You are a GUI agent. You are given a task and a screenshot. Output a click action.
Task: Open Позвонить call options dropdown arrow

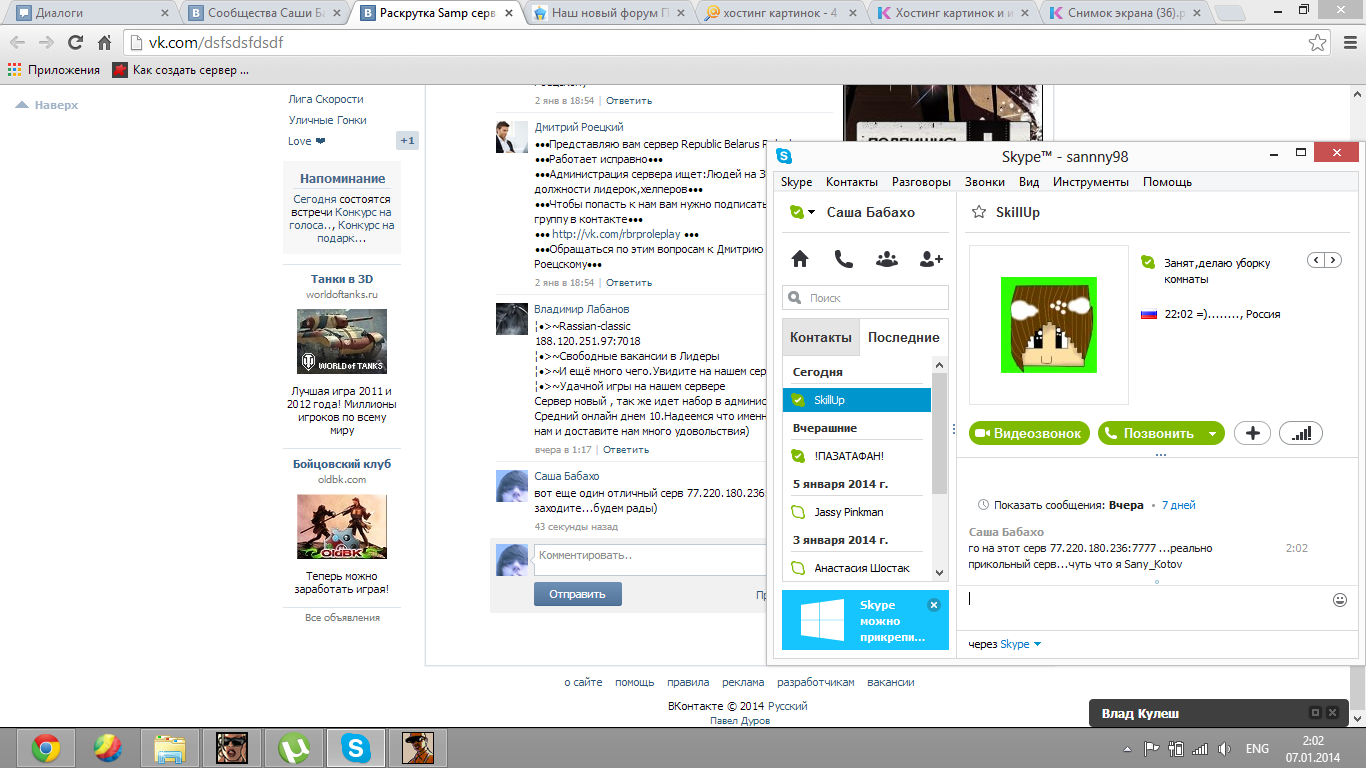pyautogui.click(x=1212, y=433)
